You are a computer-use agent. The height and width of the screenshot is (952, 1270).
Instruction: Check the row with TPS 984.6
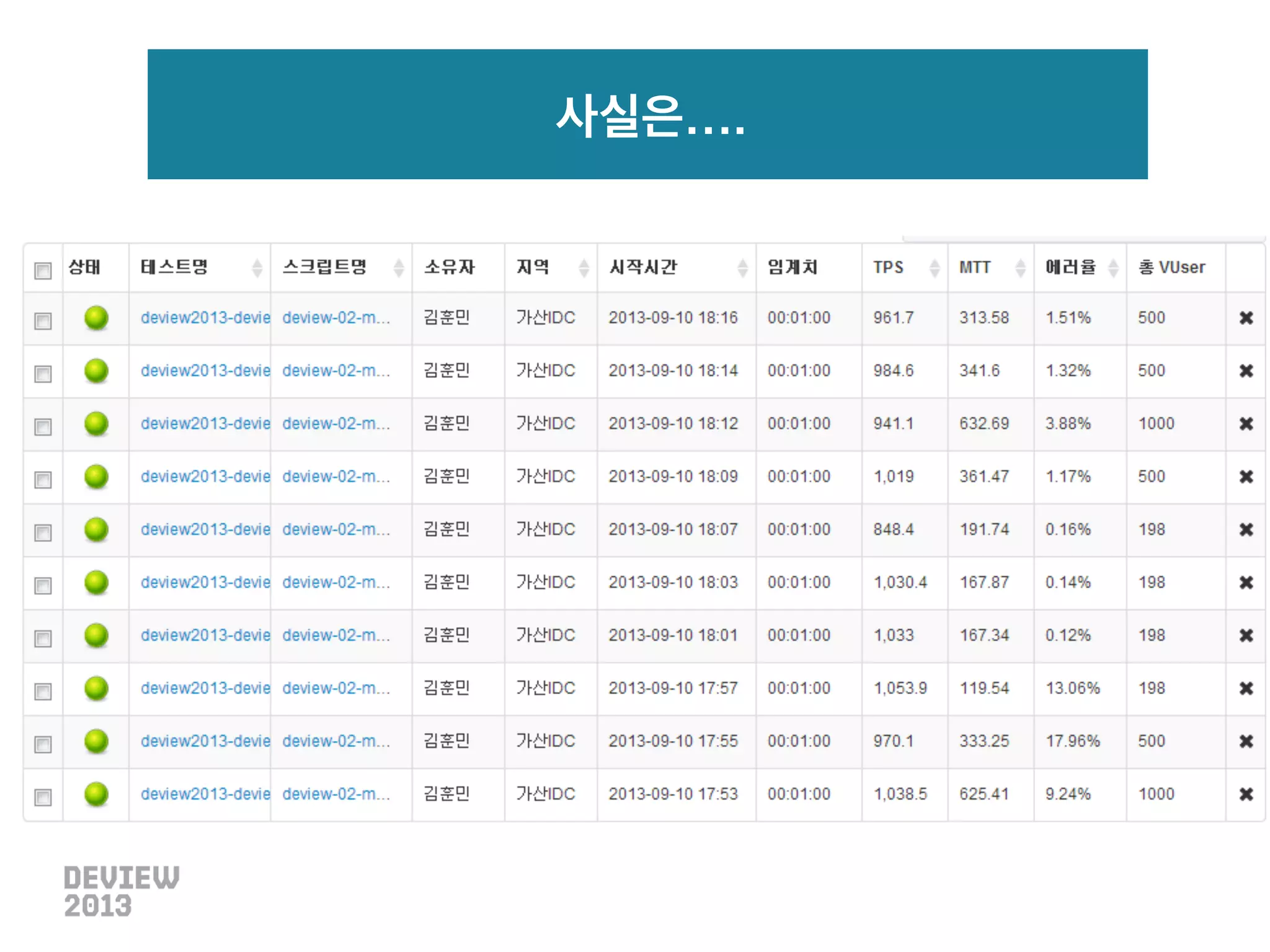pos(43,374)
